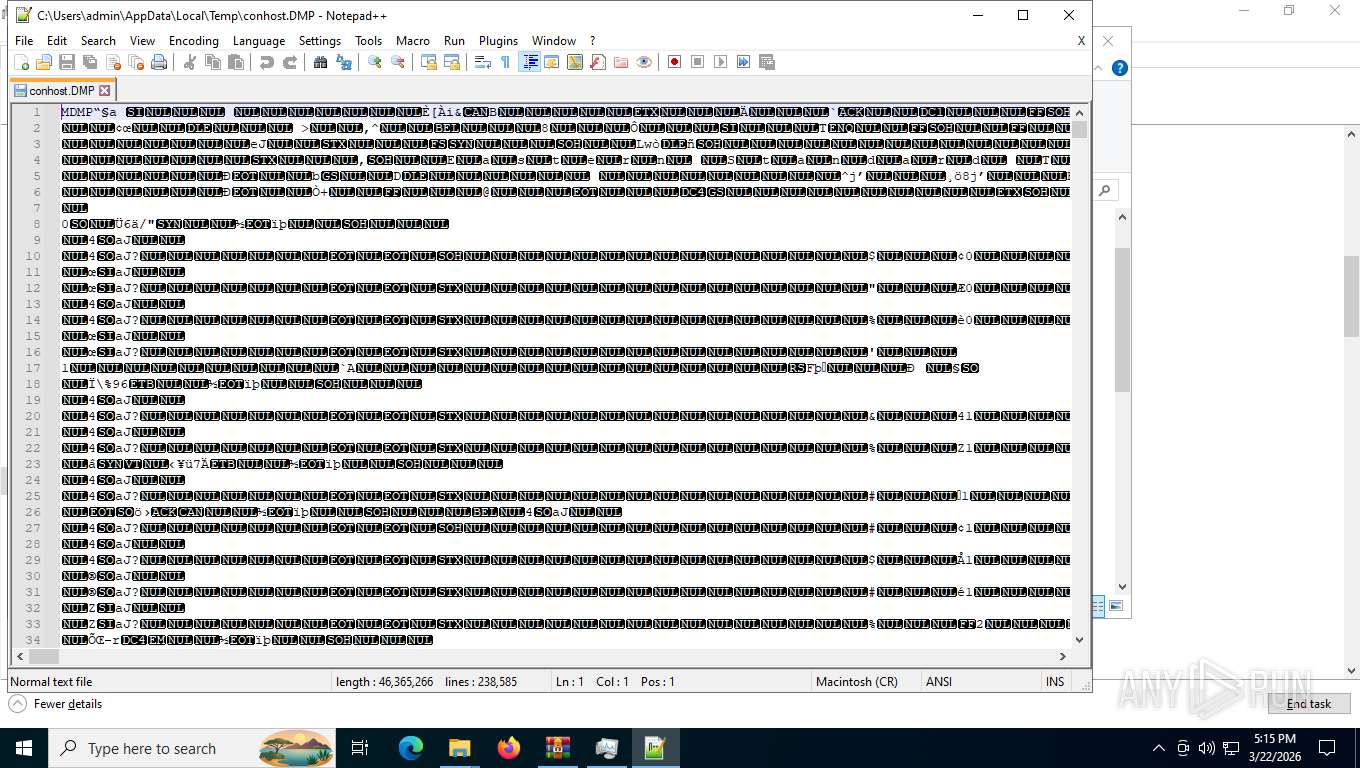Open Folder as Workspace toolbar icon
The height and width of the screenshot is (768, 1360).
tap(621, 62)
